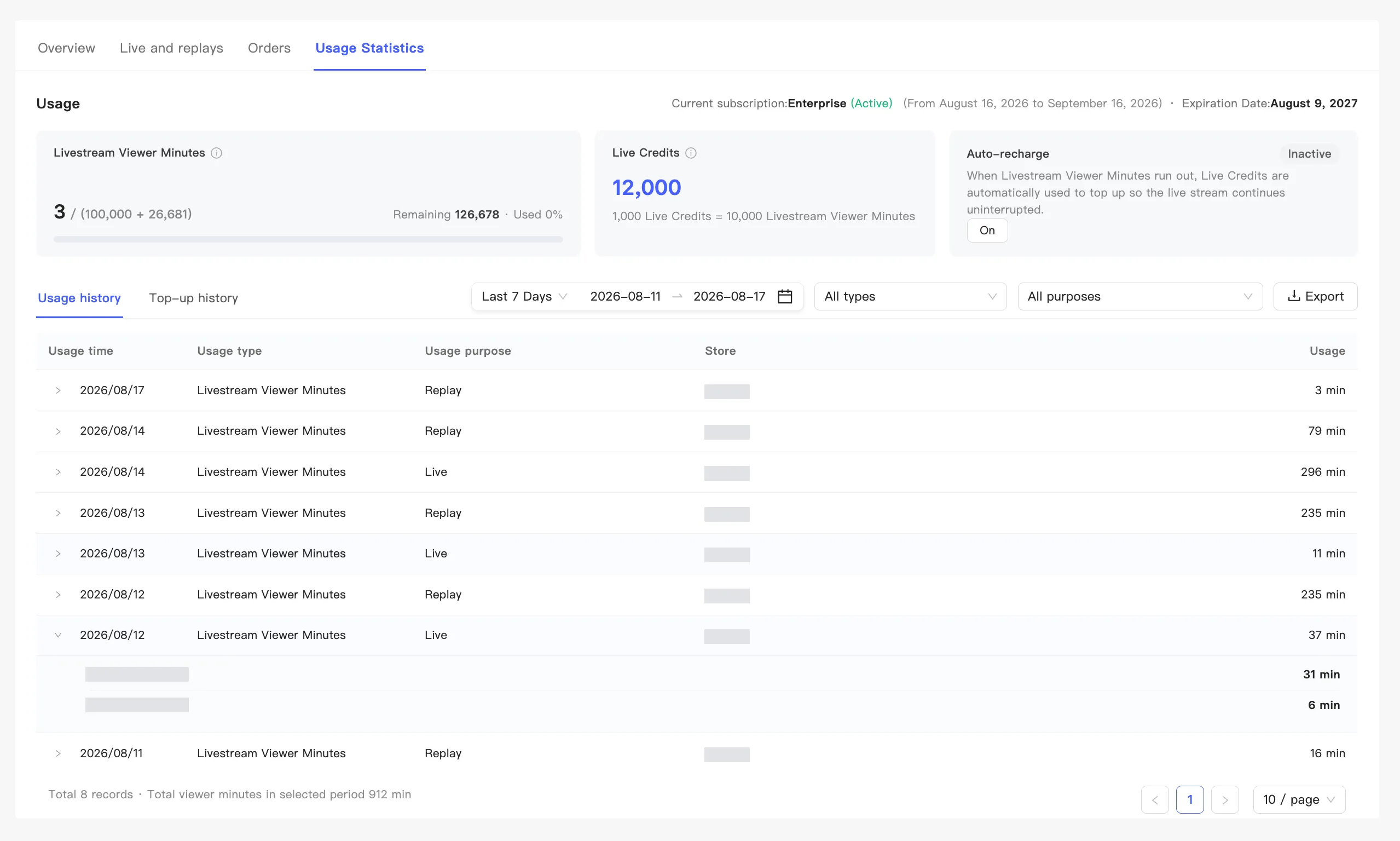Click the Usage purpose column header
This screenshot has height=841, width=1400.
(x=468, y=351)
